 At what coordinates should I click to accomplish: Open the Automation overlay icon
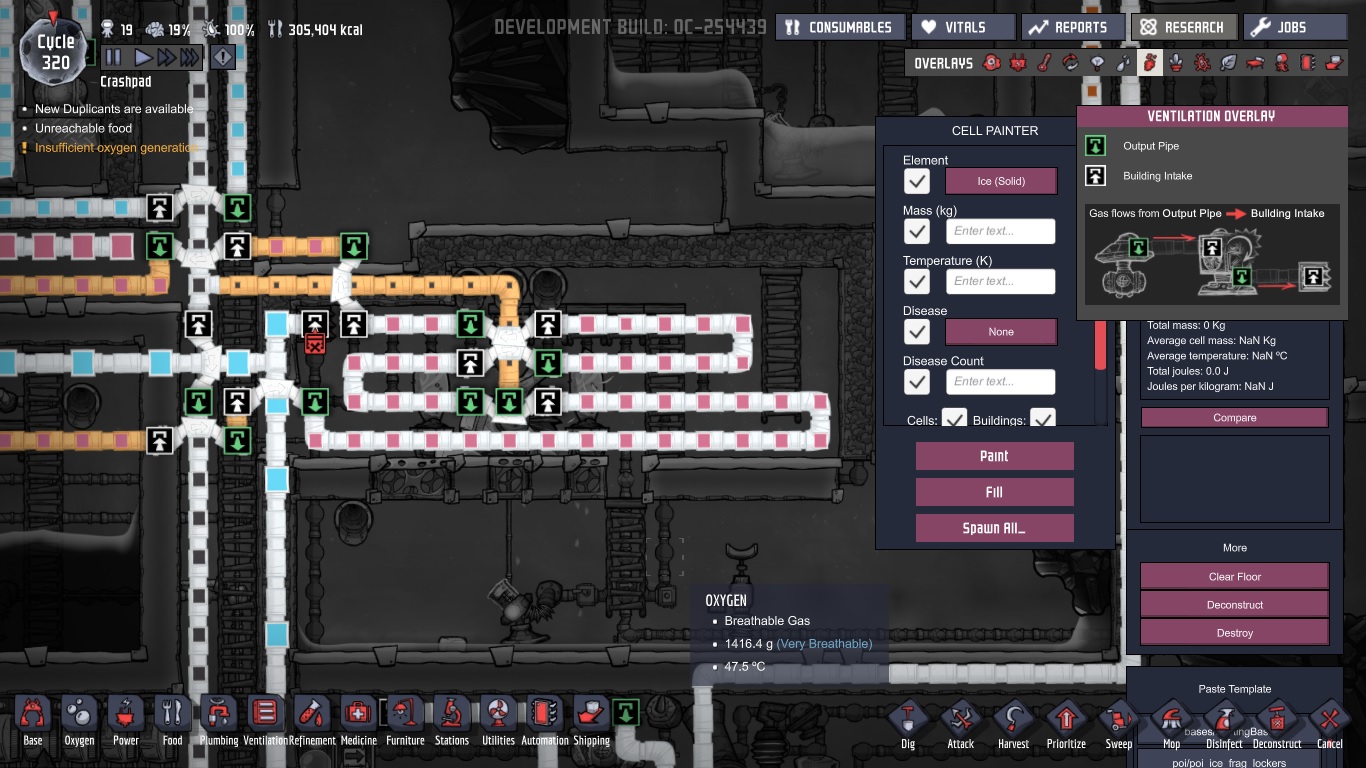coord(1308,63)
